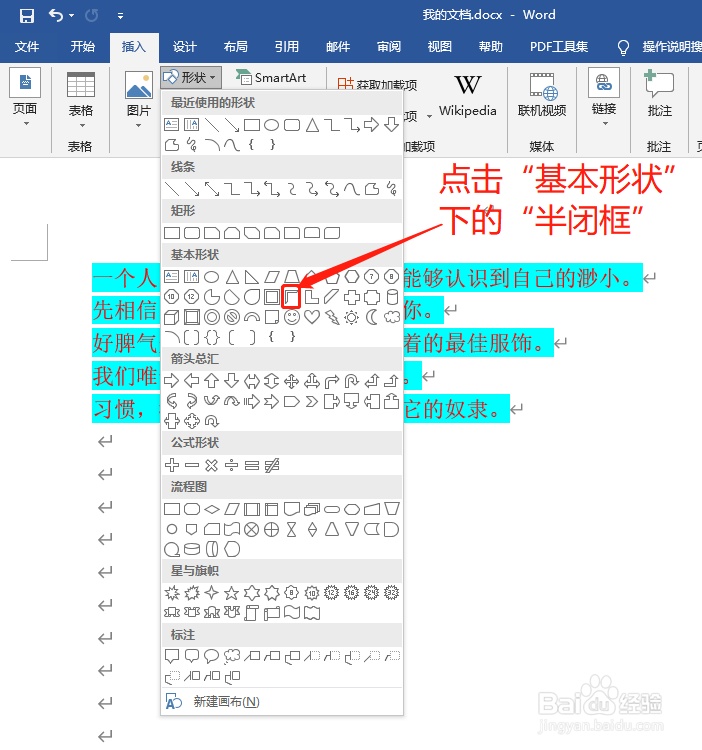Expand the 页面 dropdown button

(x=25, y=98)
